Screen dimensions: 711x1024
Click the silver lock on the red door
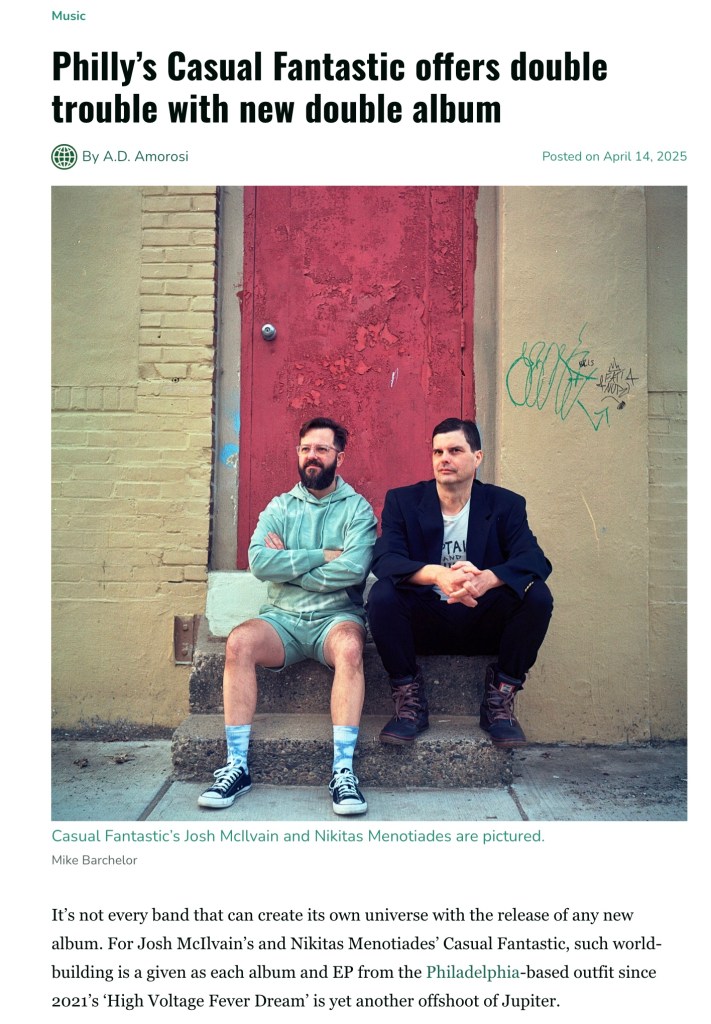268,332
